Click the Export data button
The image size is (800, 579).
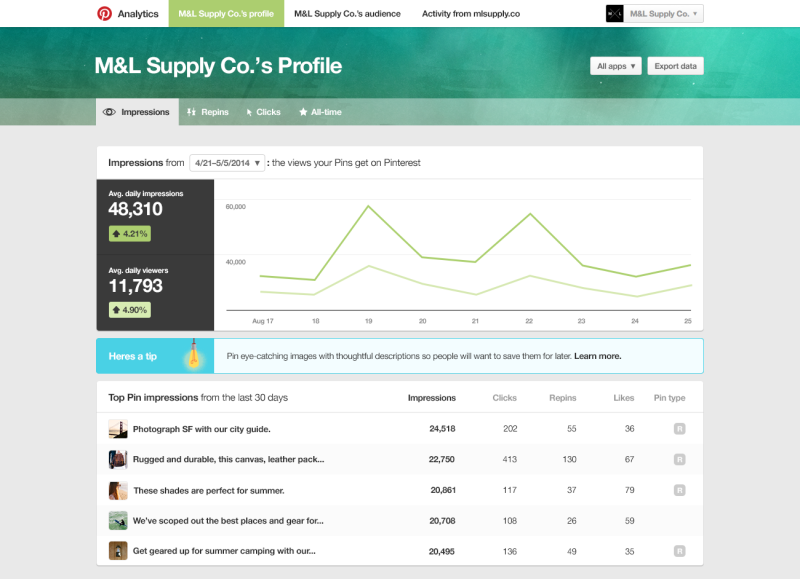tap(676, 66)
